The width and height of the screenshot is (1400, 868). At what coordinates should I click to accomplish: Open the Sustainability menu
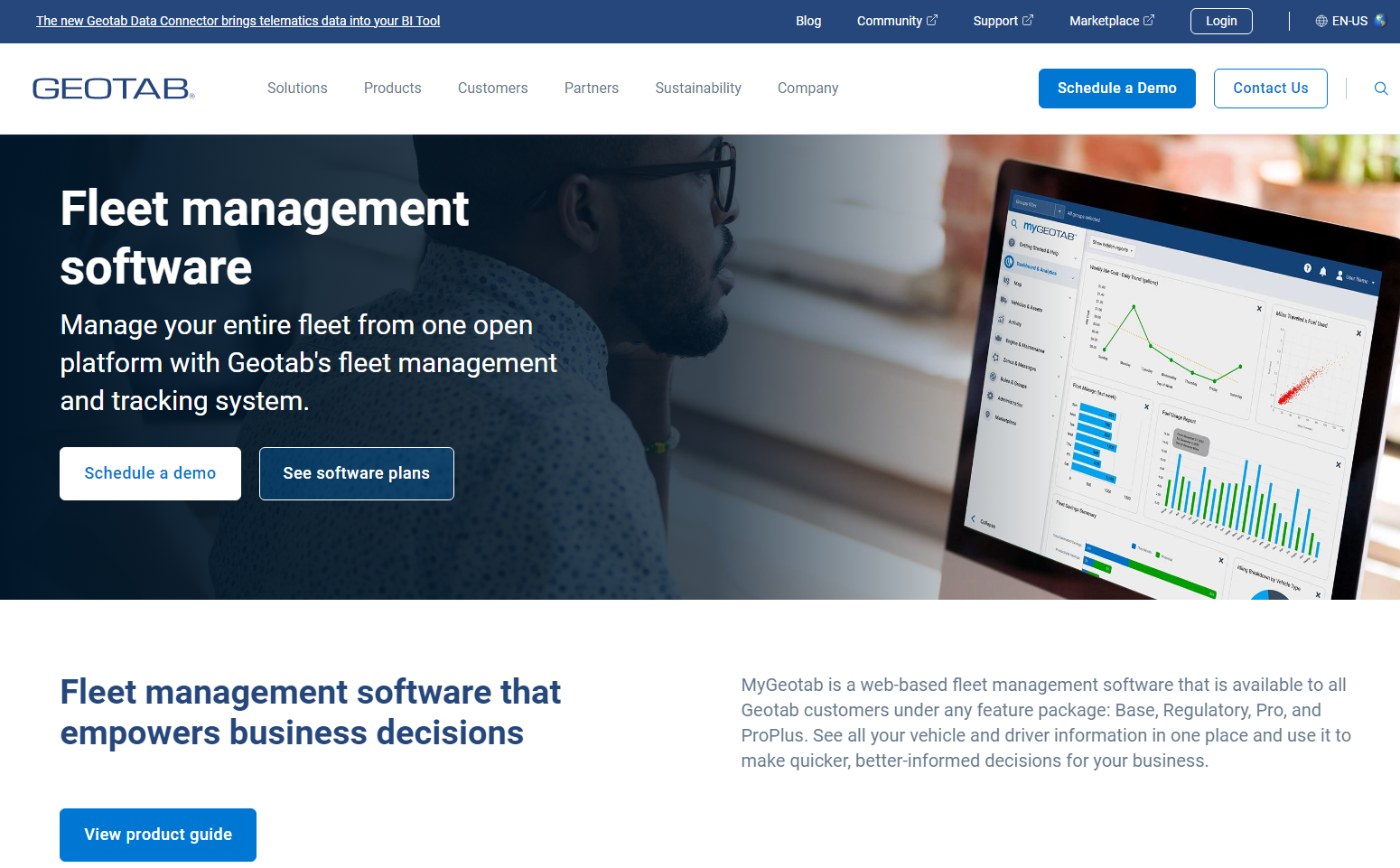click(698, 88)
